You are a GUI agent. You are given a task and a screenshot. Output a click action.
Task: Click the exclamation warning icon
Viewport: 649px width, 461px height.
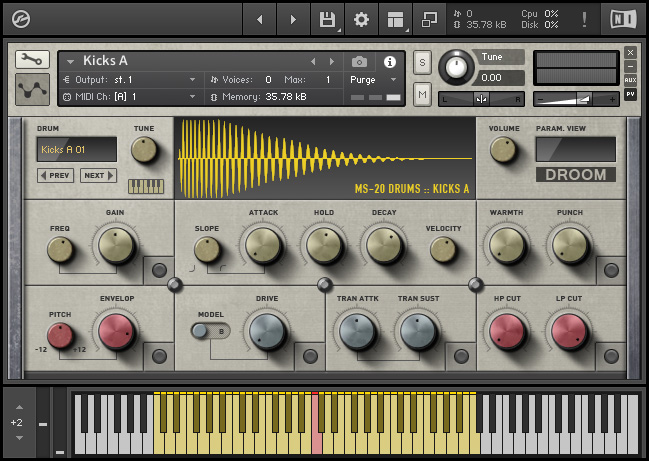(x=584, y=19)
